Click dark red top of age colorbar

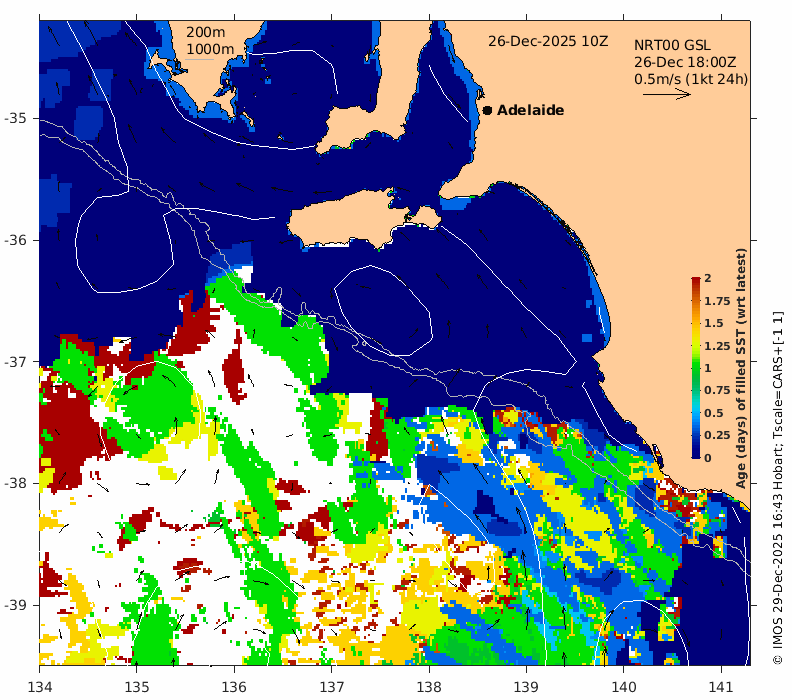click(696, 281)
